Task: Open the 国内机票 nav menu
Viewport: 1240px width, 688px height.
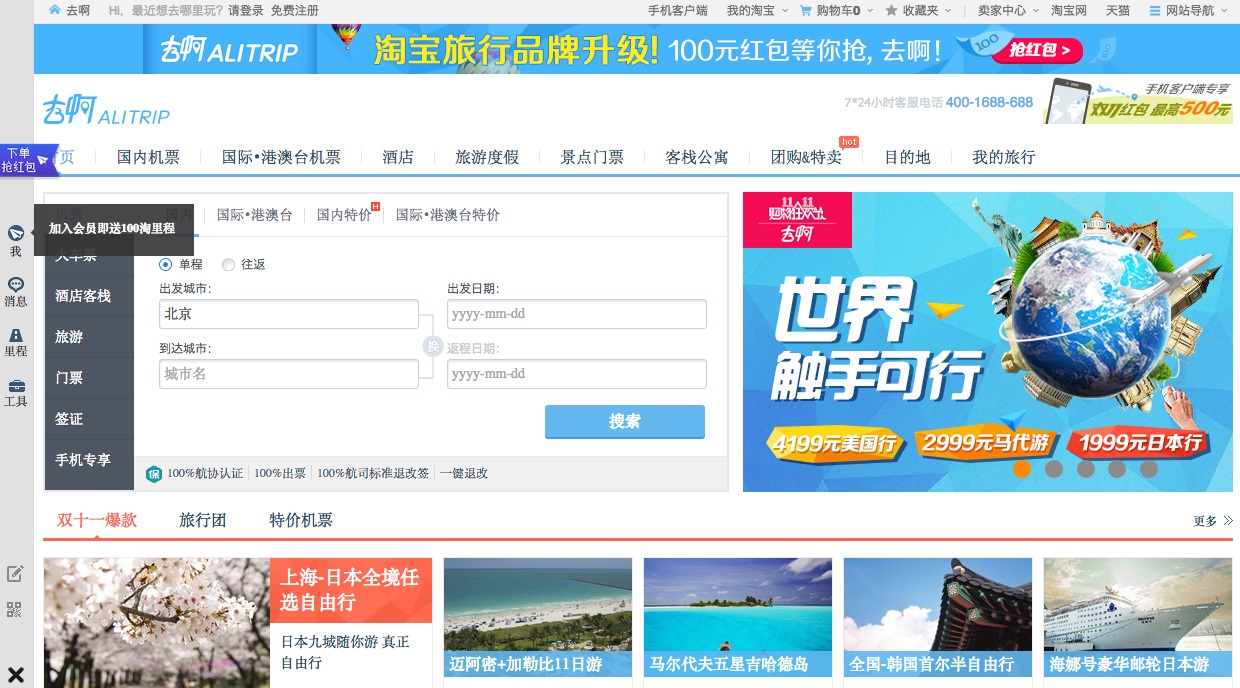Action: [148, 157]
